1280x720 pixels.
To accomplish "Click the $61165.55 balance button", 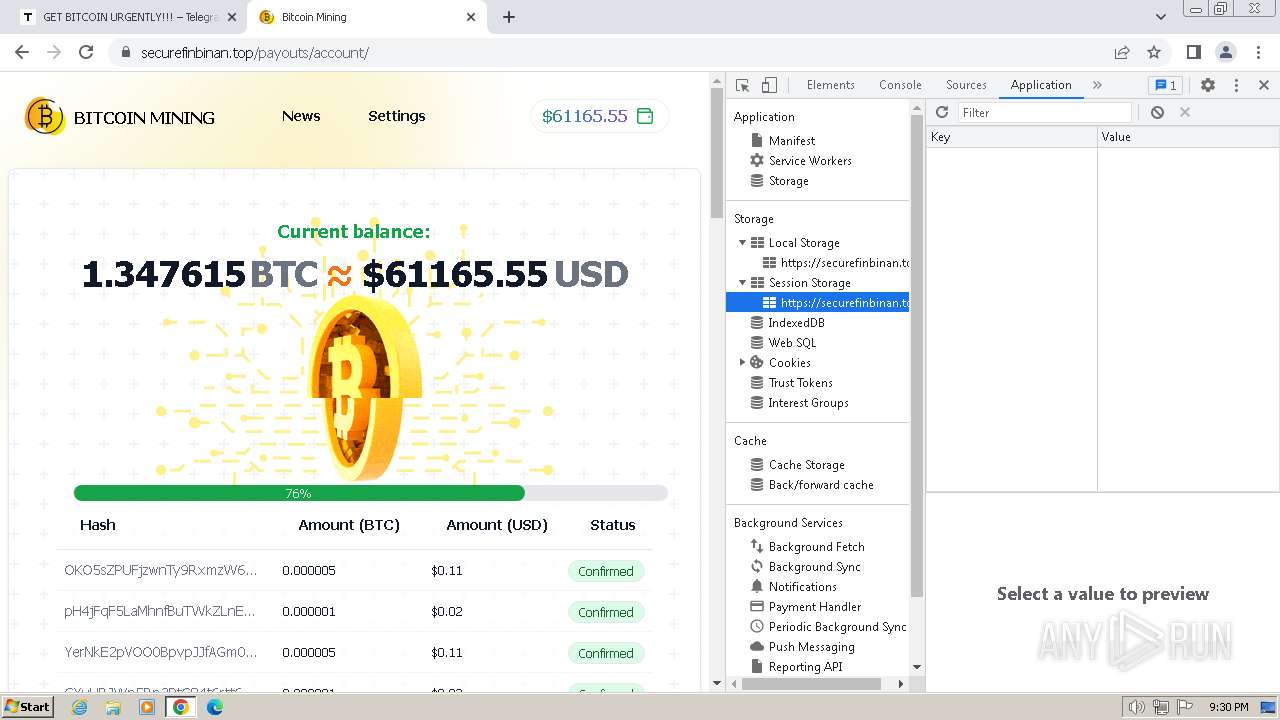I will click(599, 116).
